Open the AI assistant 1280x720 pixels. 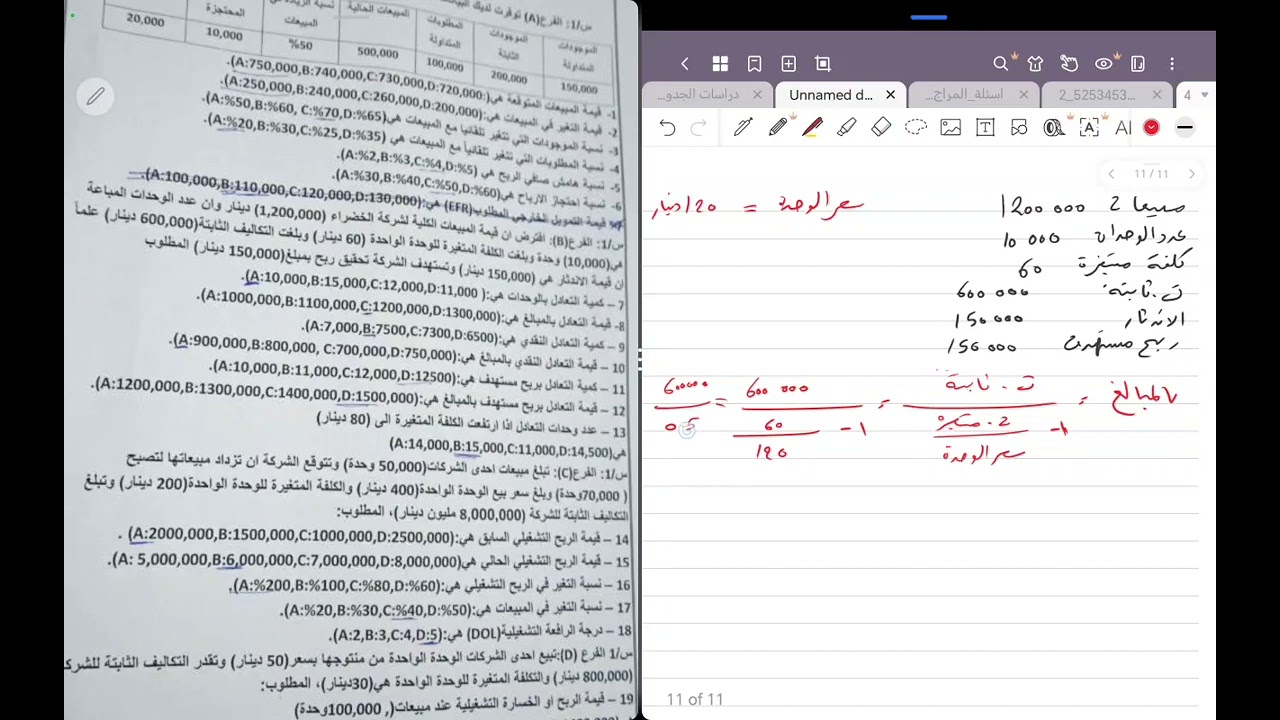click(x=1123, y=128)
